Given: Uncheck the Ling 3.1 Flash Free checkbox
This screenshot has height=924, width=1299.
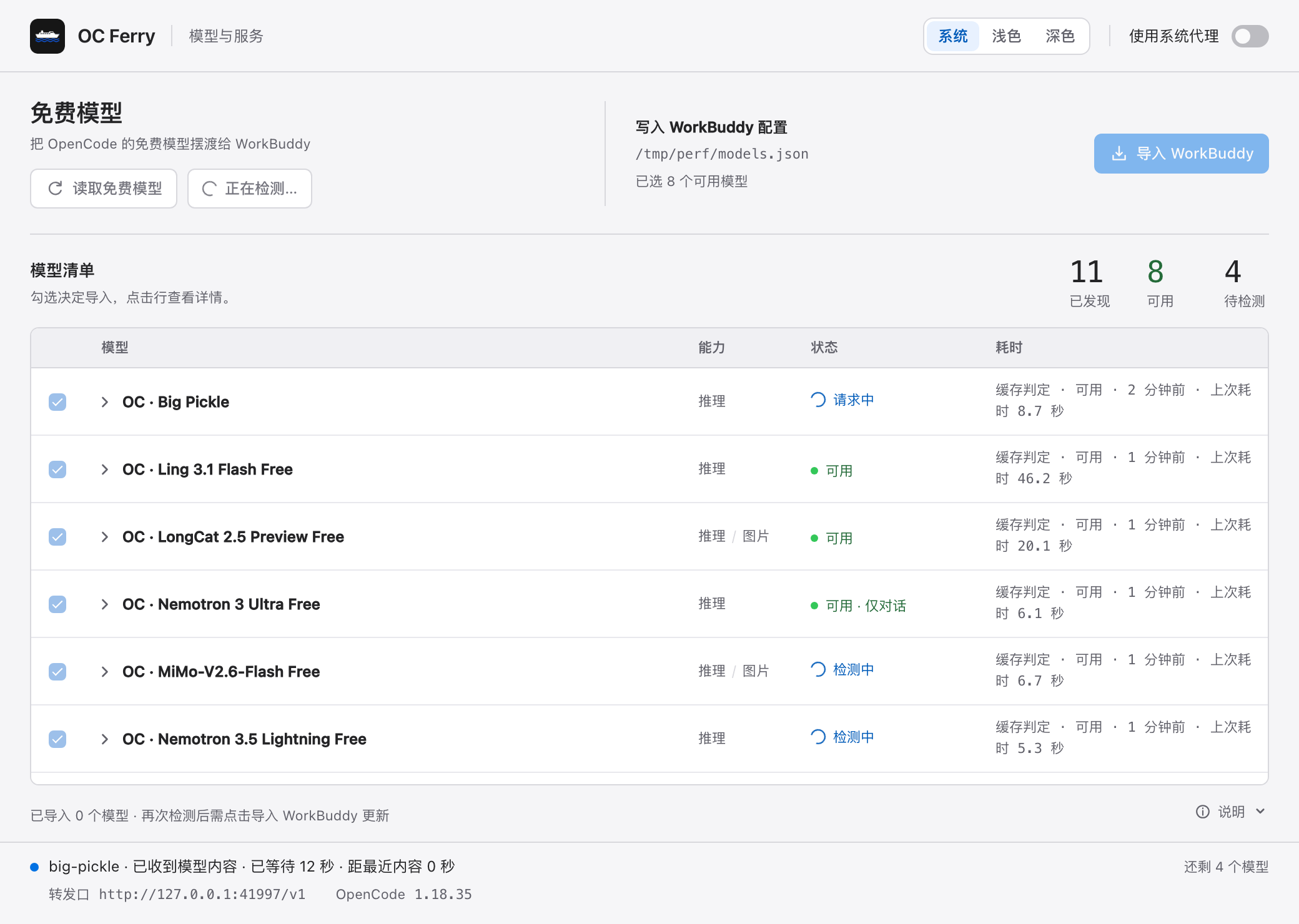Looking at the screenshot, I should click(x=57, y=469).
